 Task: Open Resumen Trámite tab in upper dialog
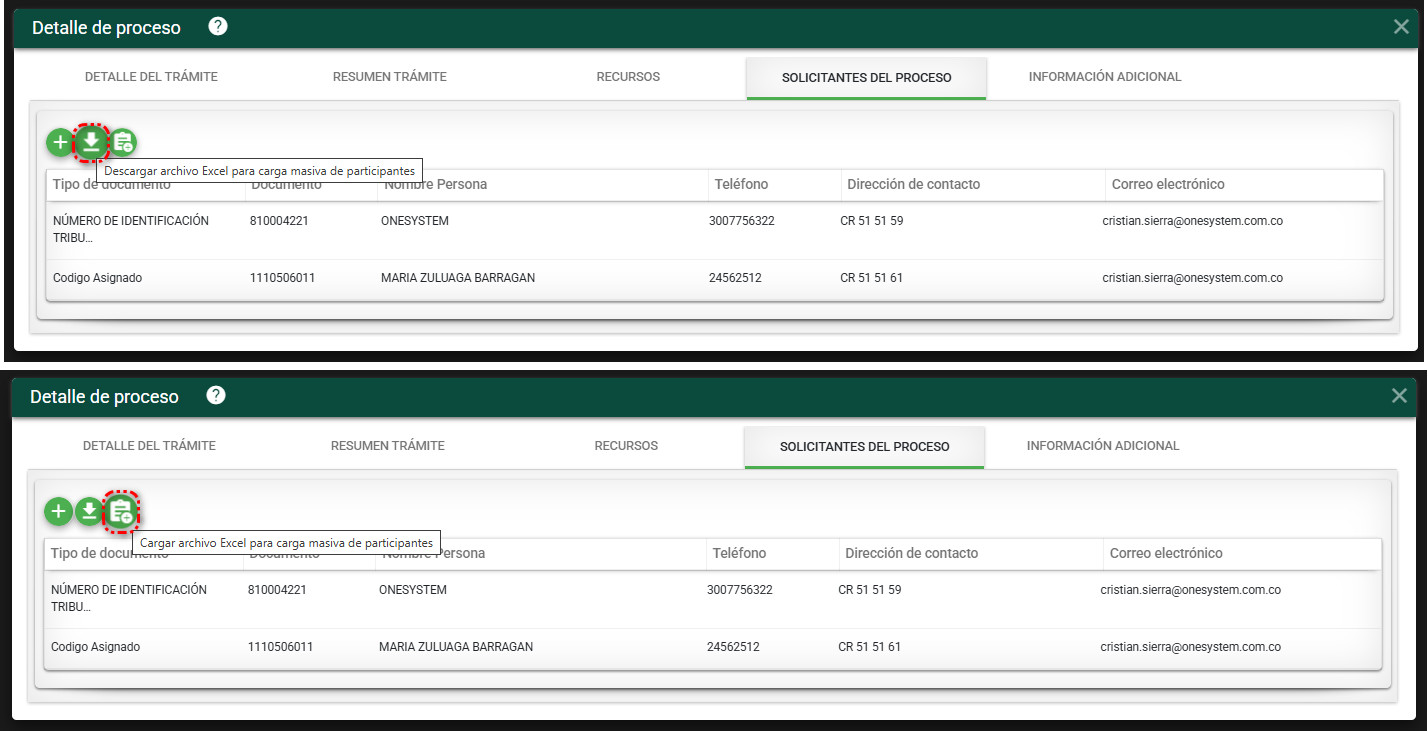pyautogui.click(x=390, y=77)
